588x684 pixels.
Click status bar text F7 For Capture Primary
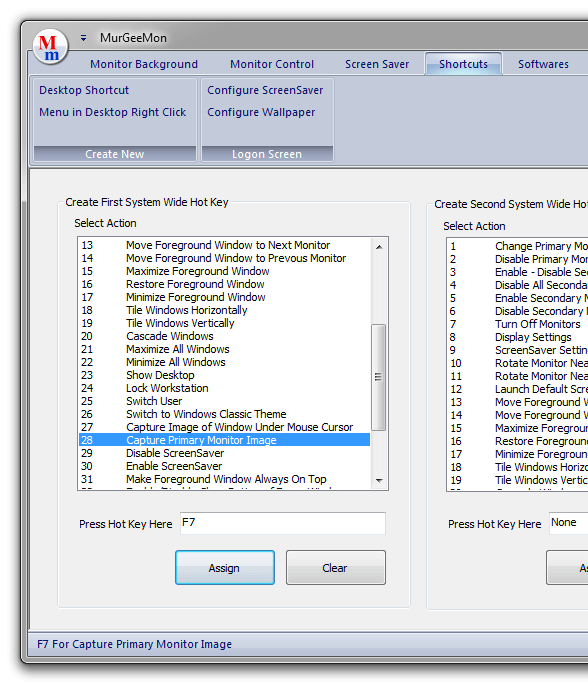[134, 644]
